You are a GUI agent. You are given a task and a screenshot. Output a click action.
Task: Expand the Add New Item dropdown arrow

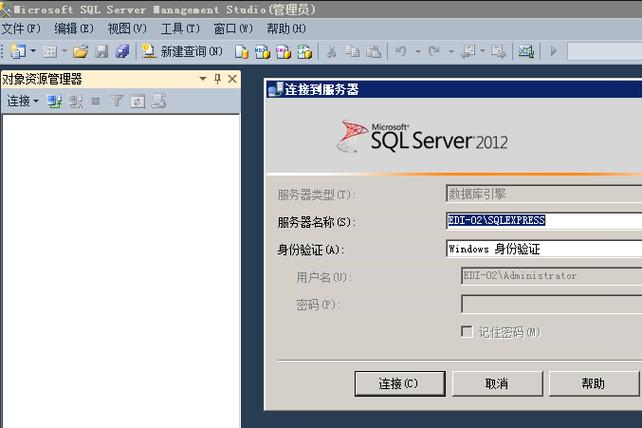point(64,51)
